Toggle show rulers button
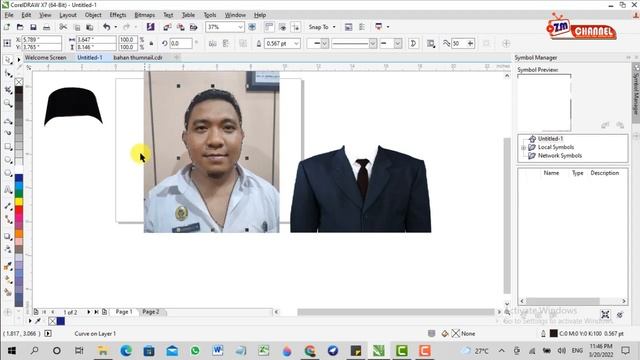640x360 pixels. click(269, 27)
